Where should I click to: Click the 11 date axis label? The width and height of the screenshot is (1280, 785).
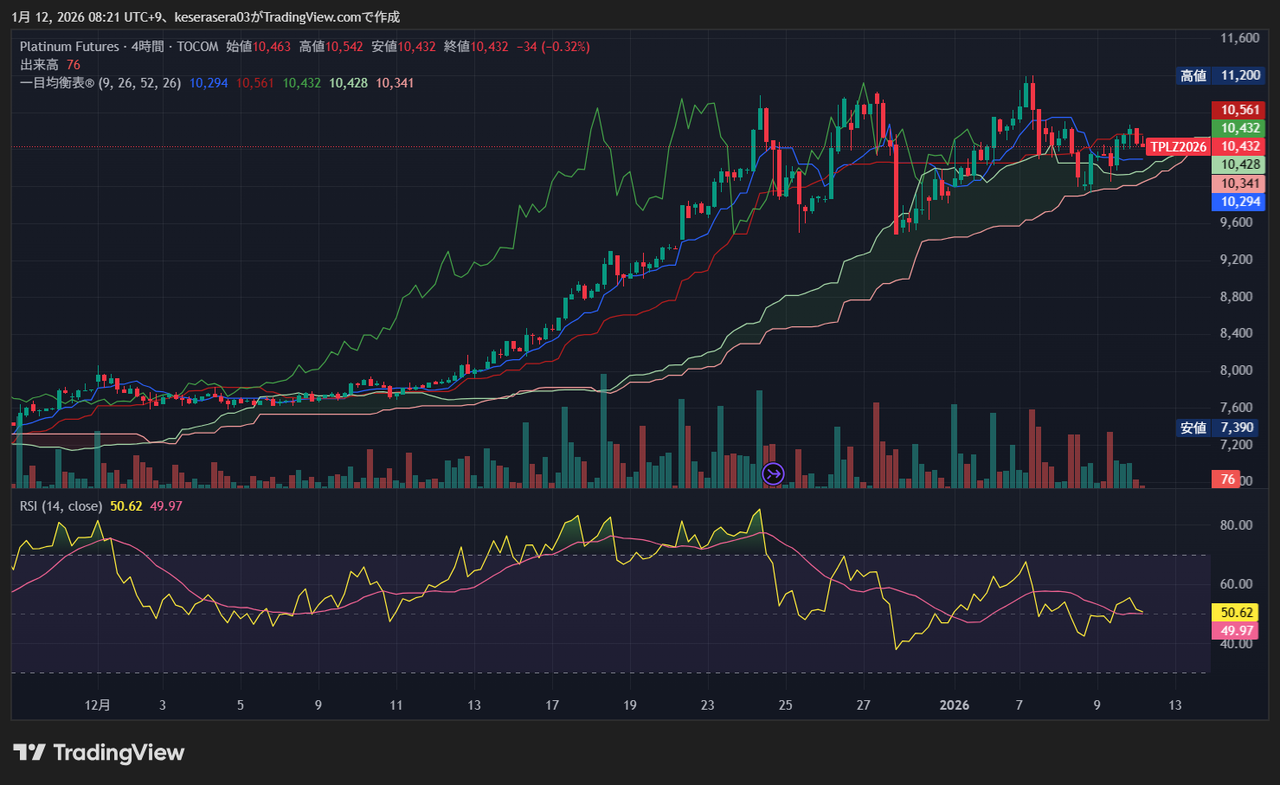tap(396, 705)
